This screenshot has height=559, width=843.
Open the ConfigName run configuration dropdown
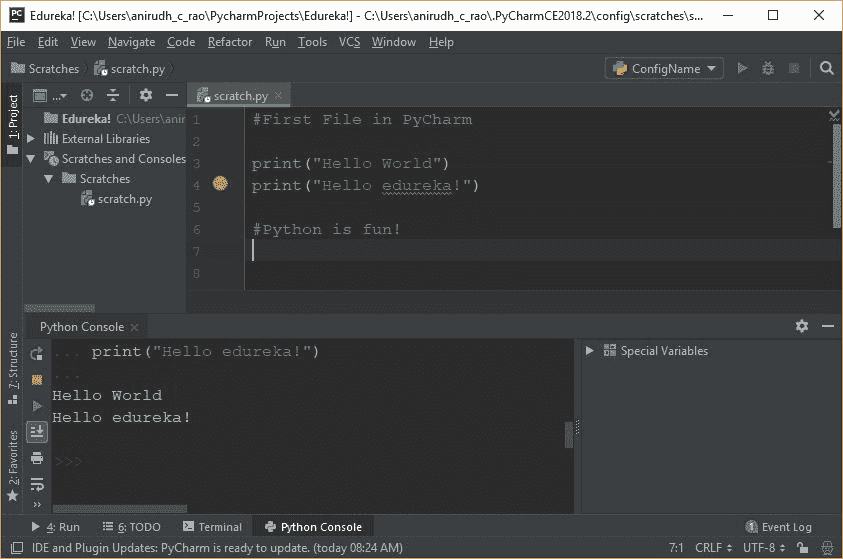pos(665,68)
